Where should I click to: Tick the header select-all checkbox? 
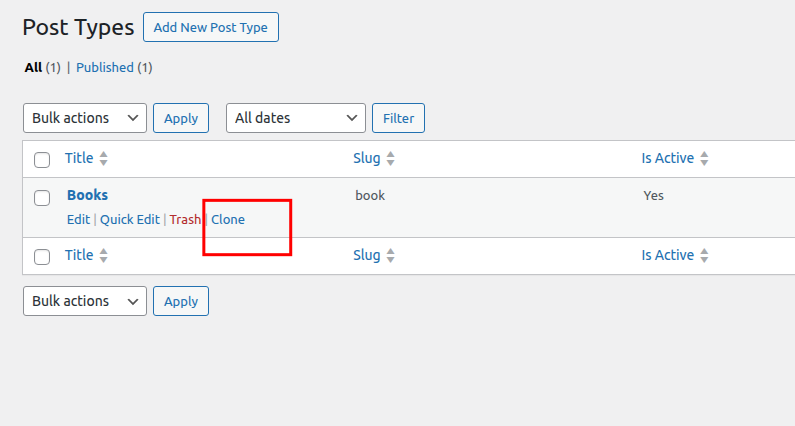pyautogui.click(x=42, y=160)
